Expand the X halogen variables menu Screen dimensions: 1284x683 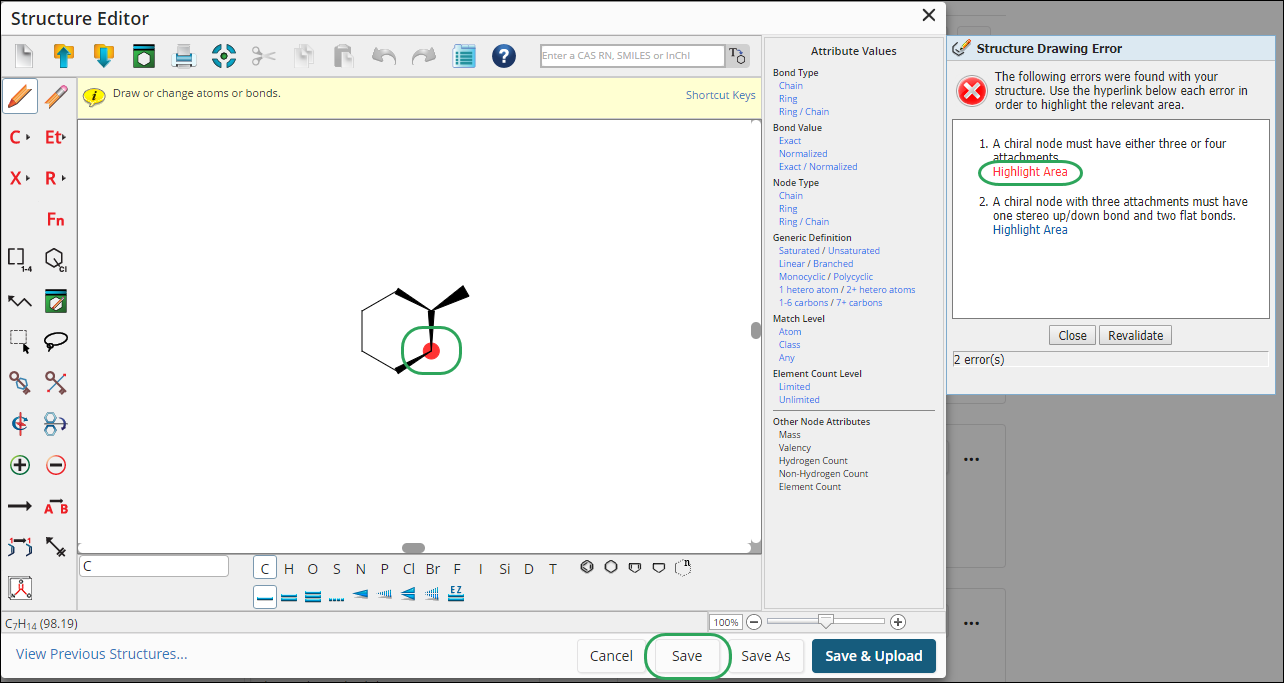click(x=20, y=178)
